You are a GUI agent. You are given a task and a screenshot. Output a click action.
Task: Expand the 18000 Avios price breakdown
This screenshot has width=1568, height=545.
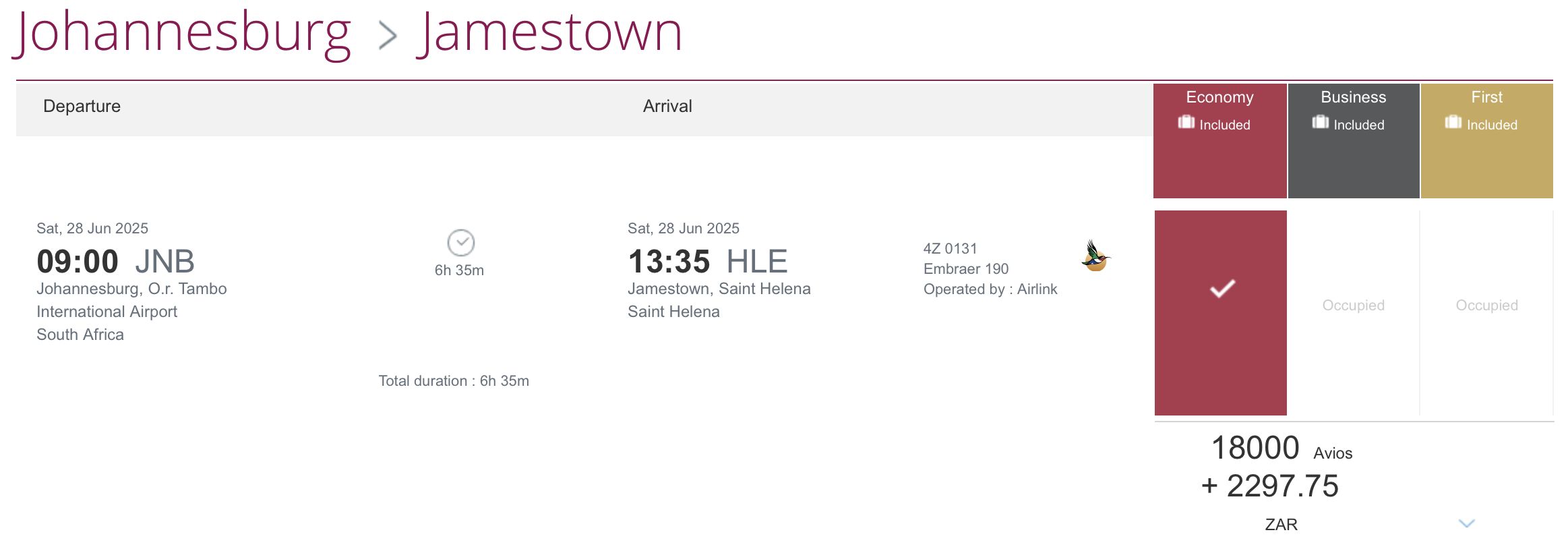tap(1281, 448)
